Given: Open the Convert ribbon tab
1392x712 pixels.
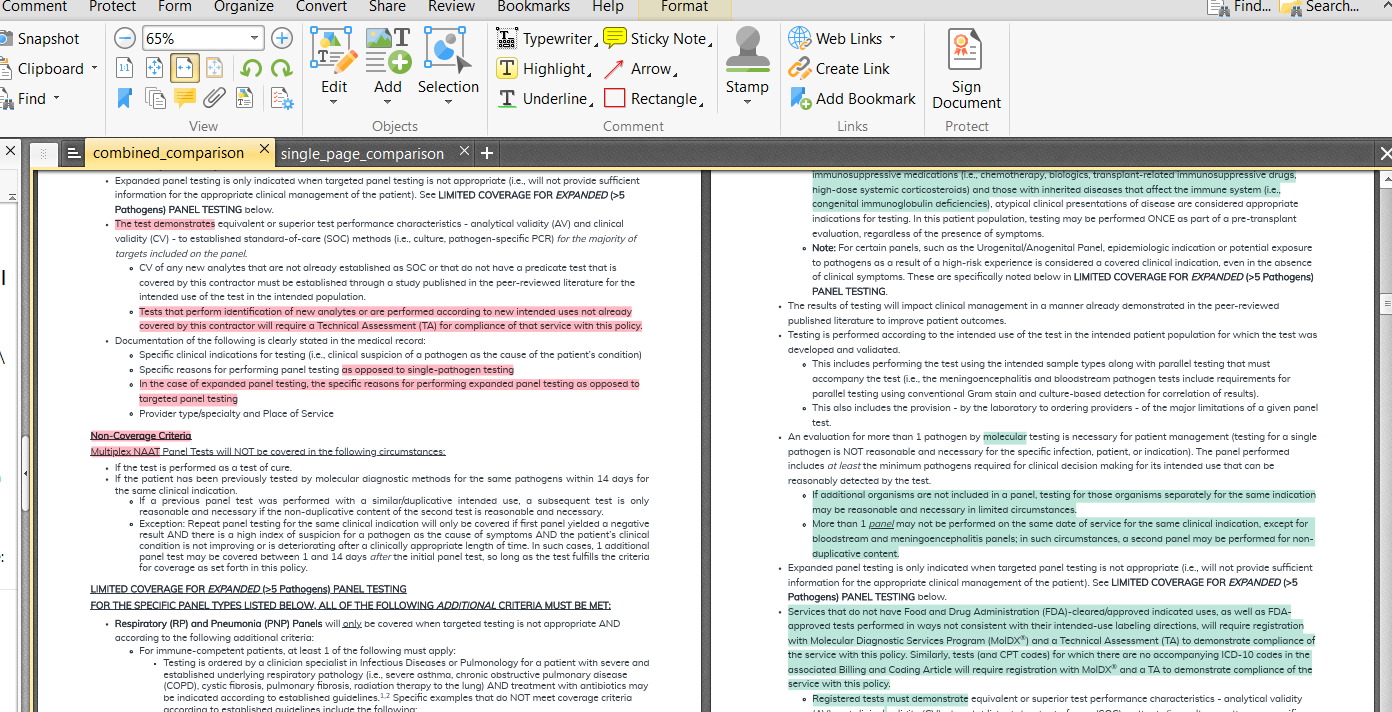Looking at the screenshot, I should tap(321, 7).
